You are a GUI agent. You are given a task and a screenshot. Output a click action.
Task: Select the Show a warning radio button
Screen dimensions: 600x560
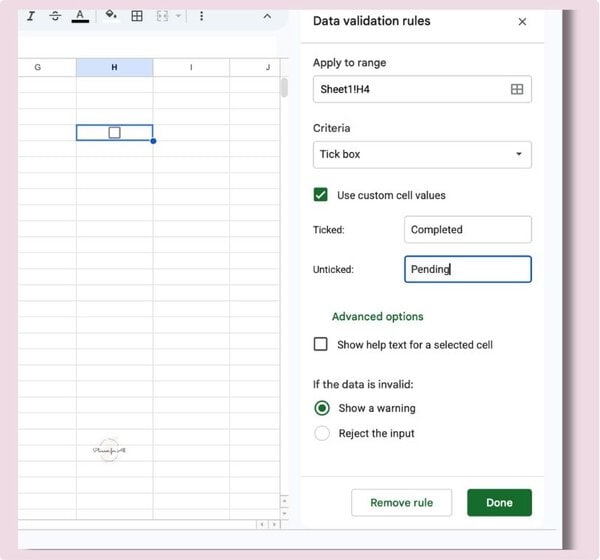pyautogui.click(x=322, y=408)
